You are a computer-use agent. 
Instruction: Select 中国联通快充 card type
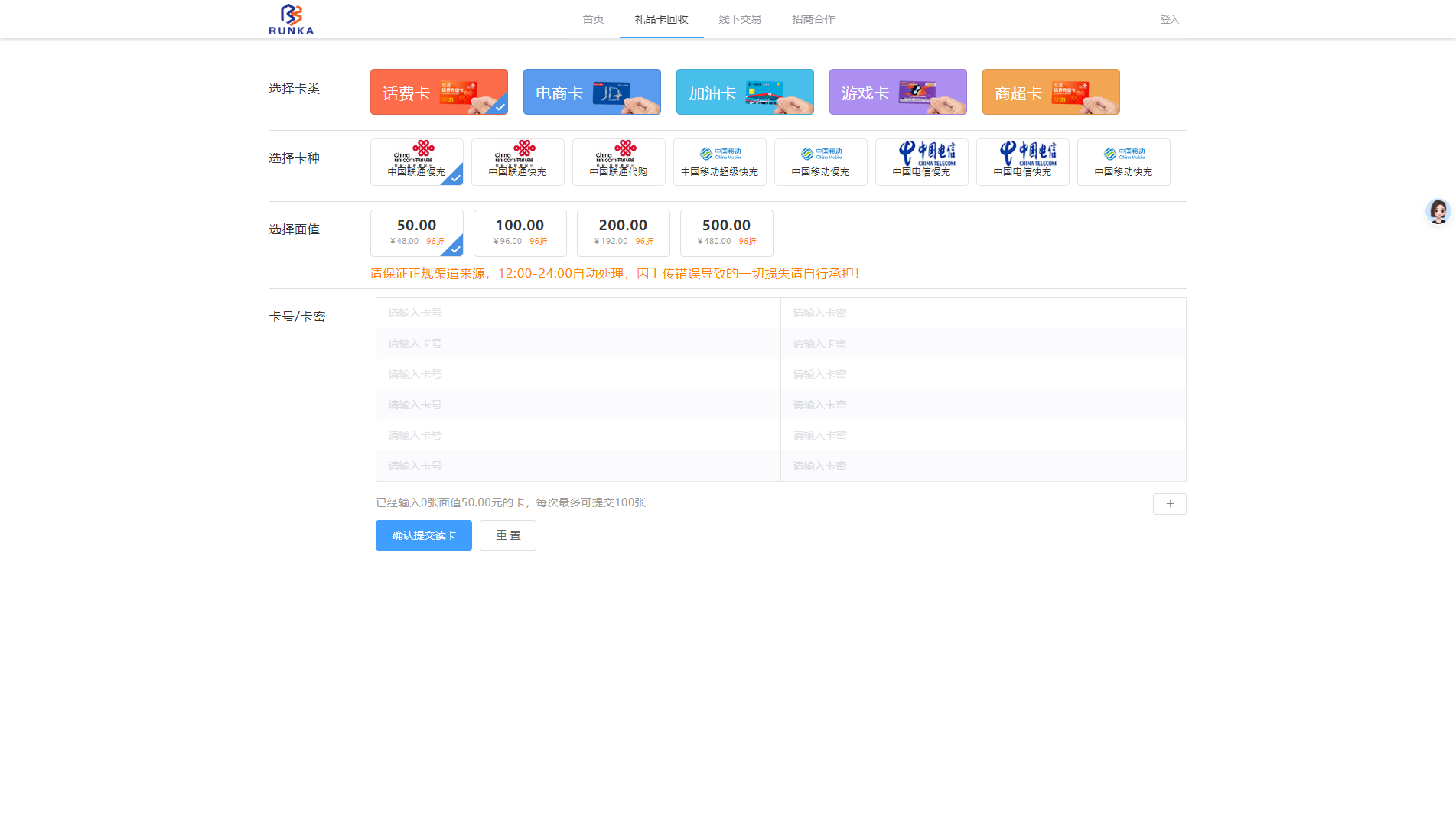pos(517,162)
